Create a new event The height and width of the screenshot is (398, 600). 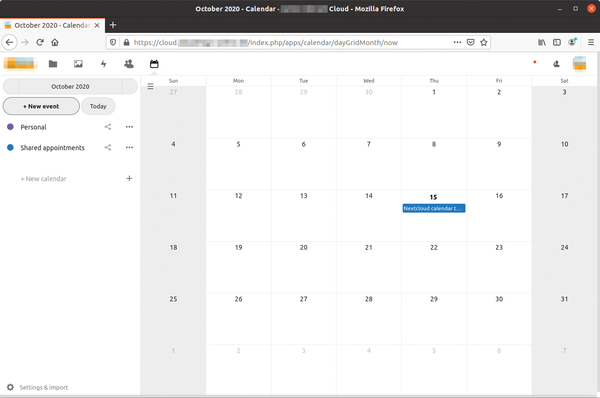coord(41,106)
